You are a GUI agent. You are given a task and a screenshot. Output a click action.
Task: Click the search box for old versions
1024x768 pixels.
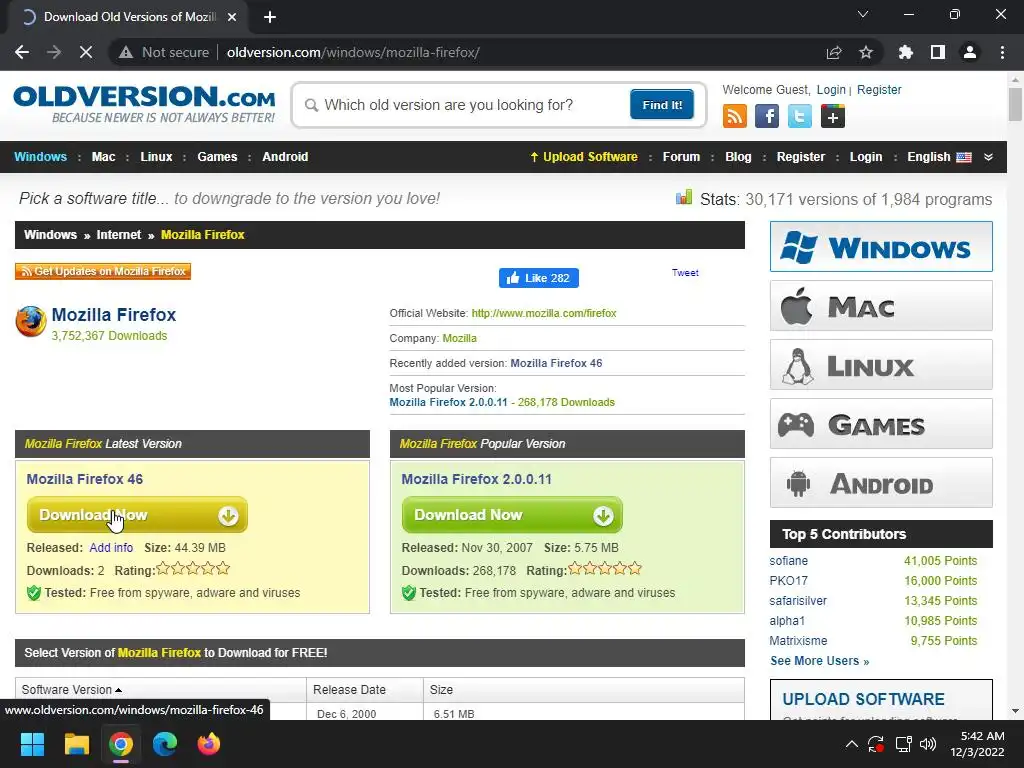[x=465, y=105]
